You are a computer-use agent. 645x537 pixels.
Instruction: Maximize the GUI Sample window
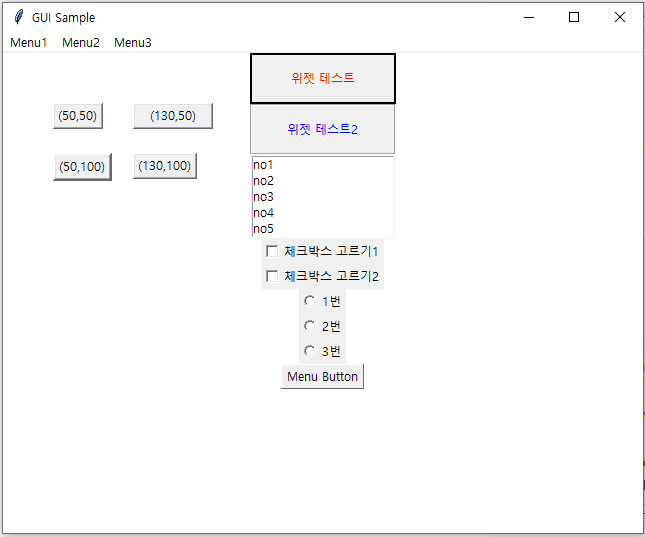574,17
